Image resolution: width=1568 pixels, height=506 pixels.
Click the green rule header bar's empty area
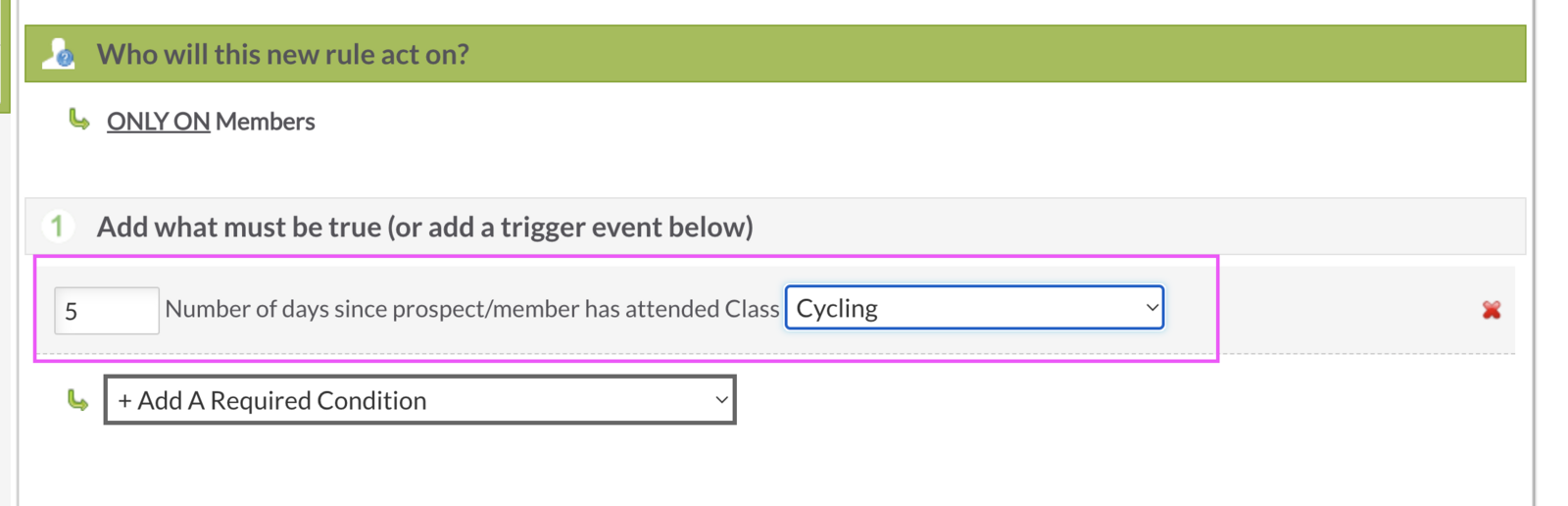pyautogui.click(x=980, y=54)
